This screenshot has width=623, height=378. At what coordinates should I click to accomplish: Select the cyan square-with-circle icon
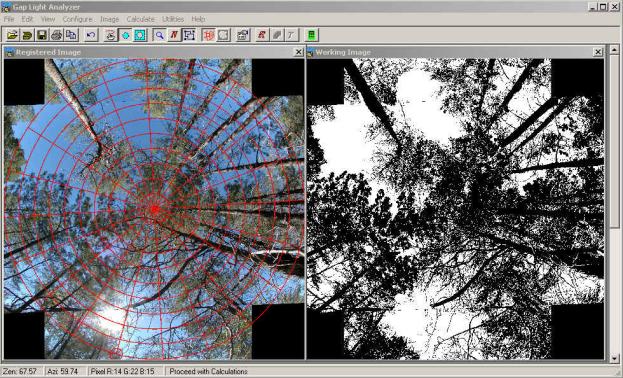[x=140, y=35]
